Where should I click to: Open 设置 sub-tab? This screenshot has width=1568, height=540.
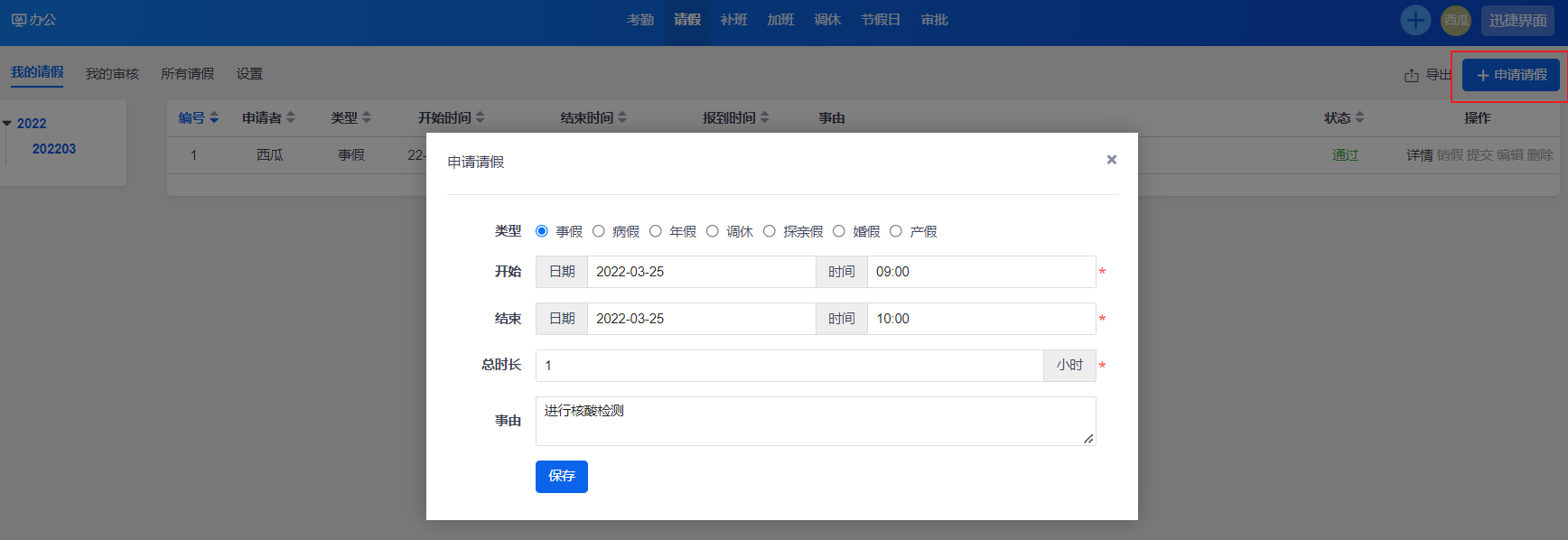pos(249,74)
